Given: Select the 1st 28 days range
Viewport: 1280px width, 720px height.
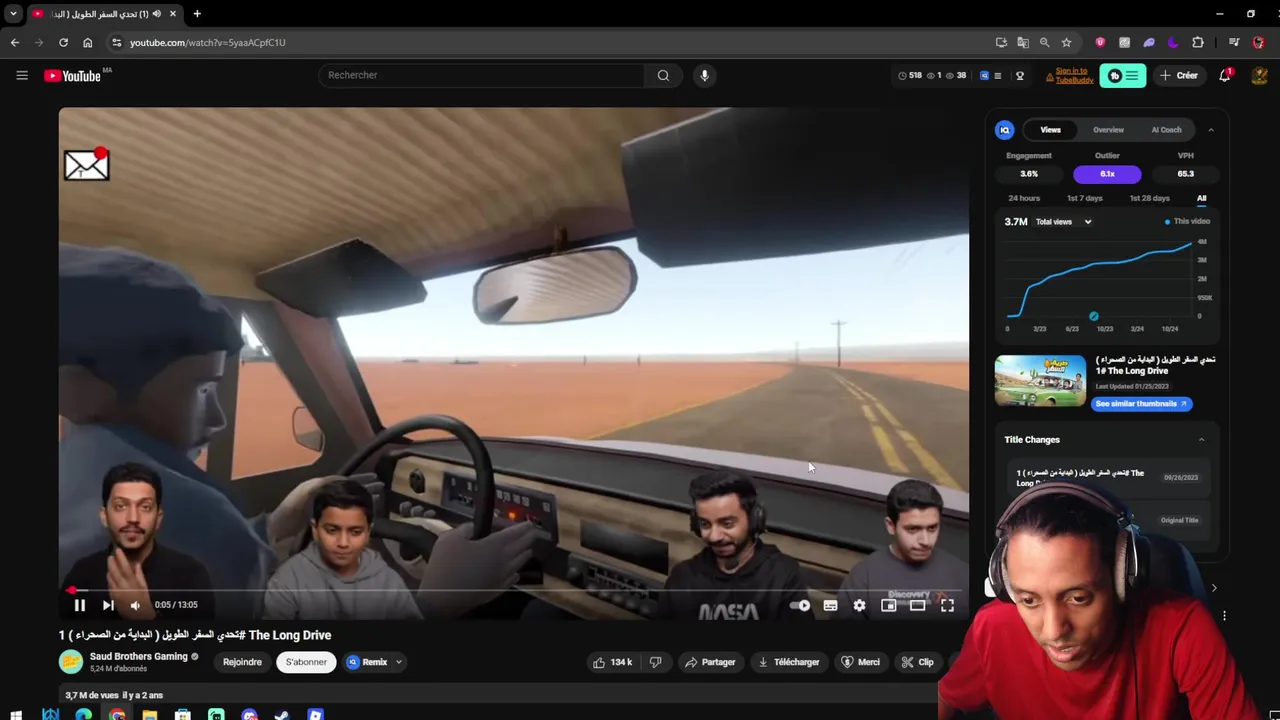Looking at the screenshot, I should coord(1149,198).
